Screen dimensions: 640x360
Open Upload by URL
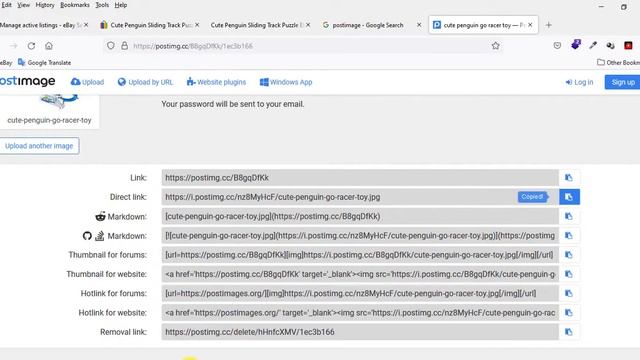pyautogui.click(x=145, y=82)
